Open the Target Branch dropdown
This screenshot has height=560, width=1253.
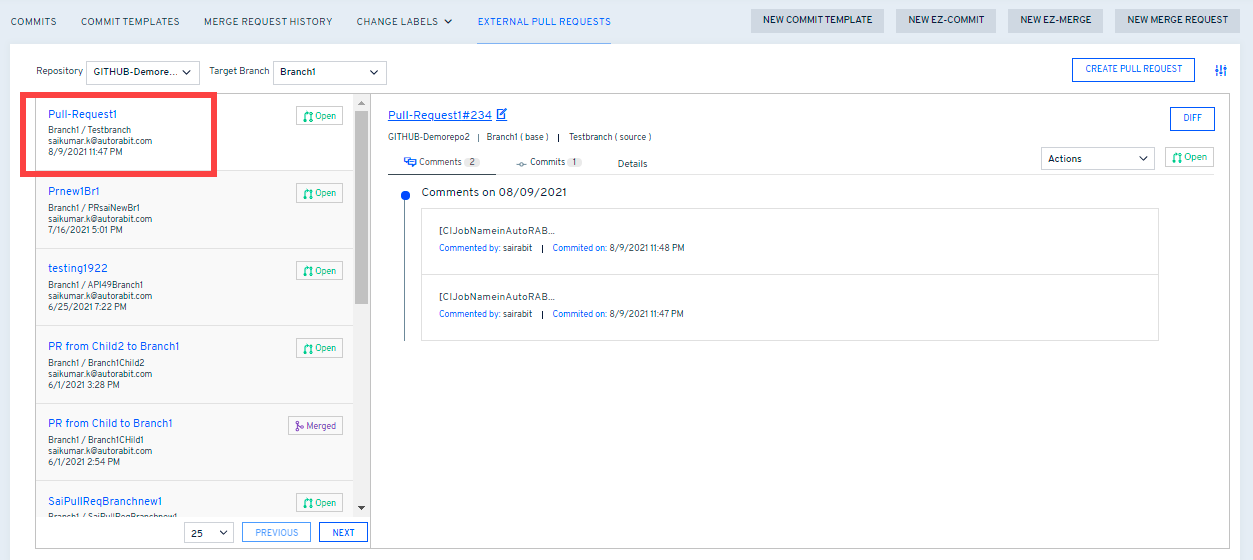coord(329,72)
